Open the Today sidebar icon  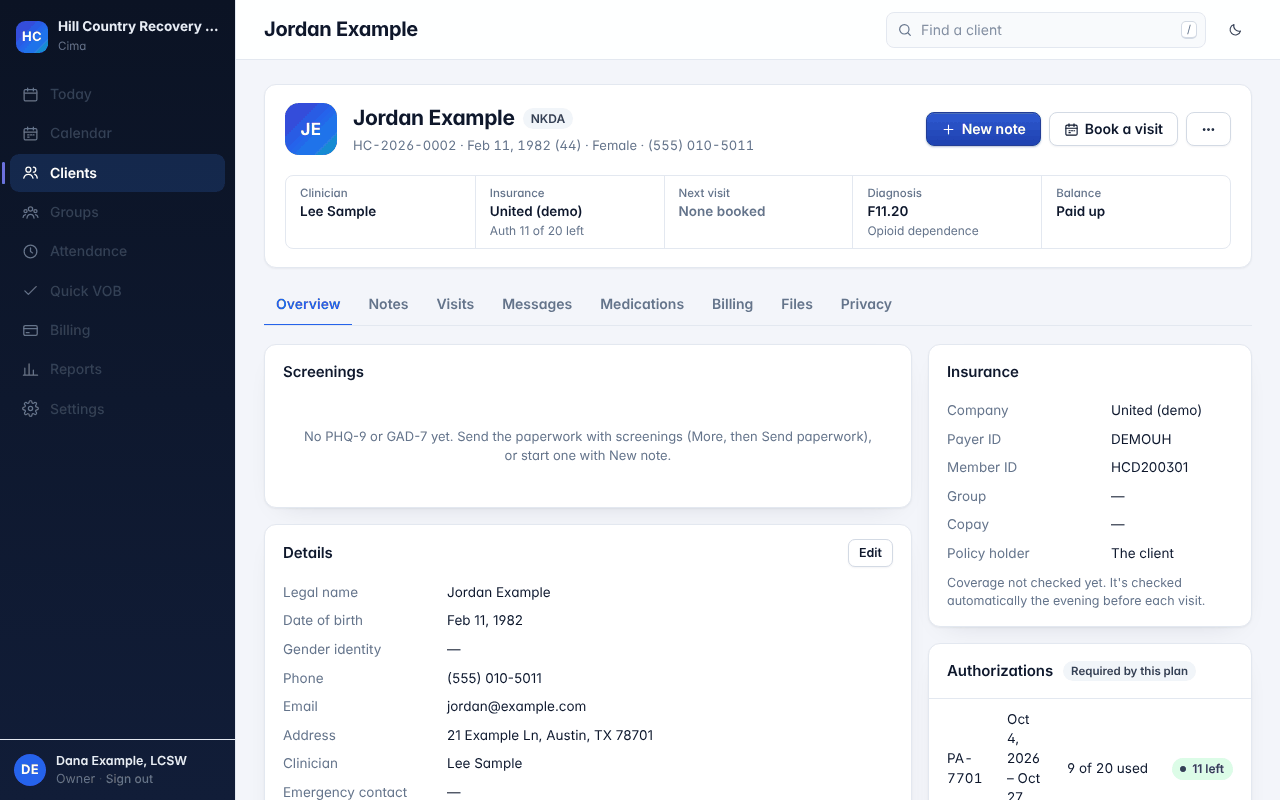[31, 94]
